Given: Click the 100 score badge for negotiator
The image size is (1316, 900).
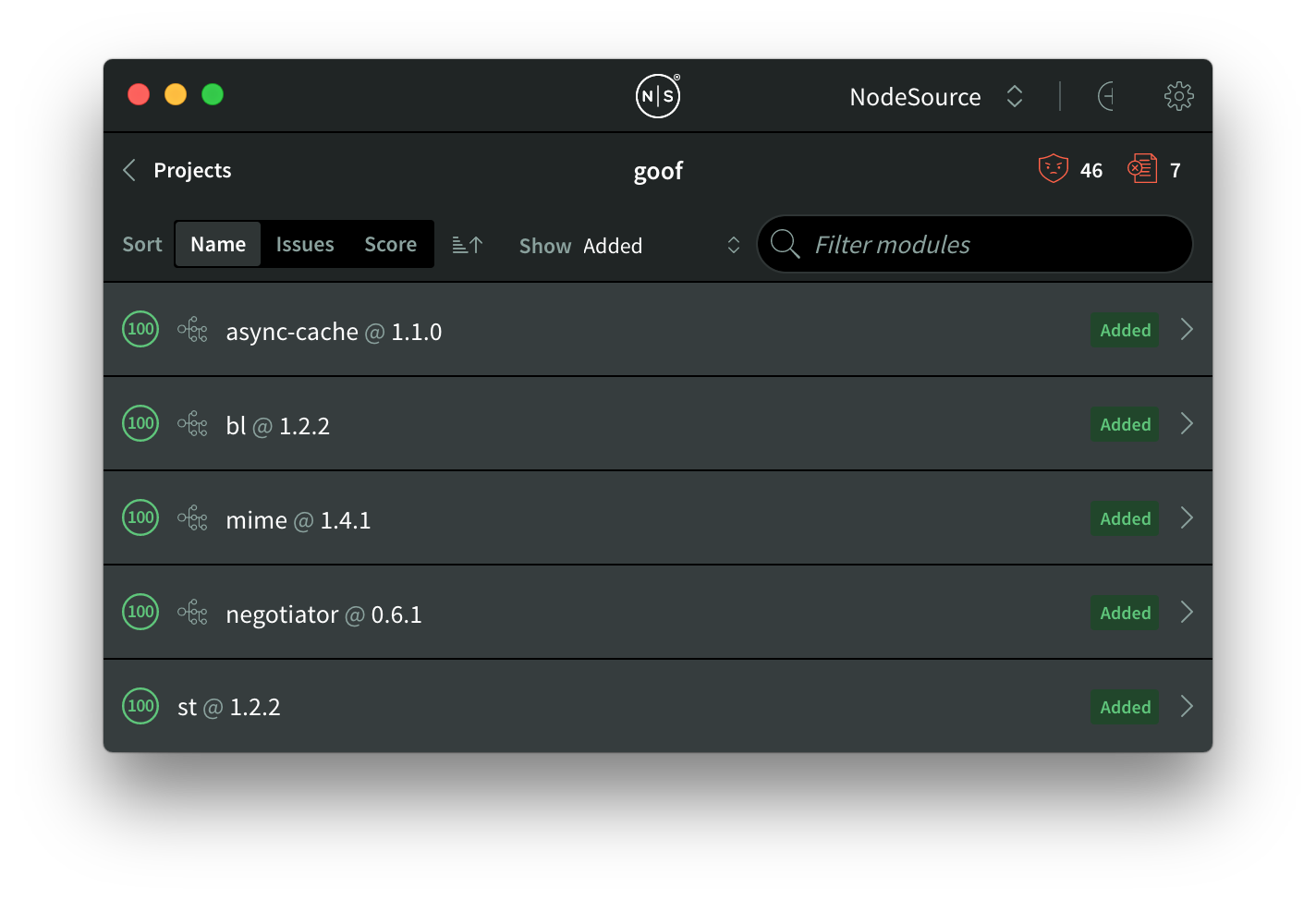Looking at the screenshot, I should pos(140,612).
